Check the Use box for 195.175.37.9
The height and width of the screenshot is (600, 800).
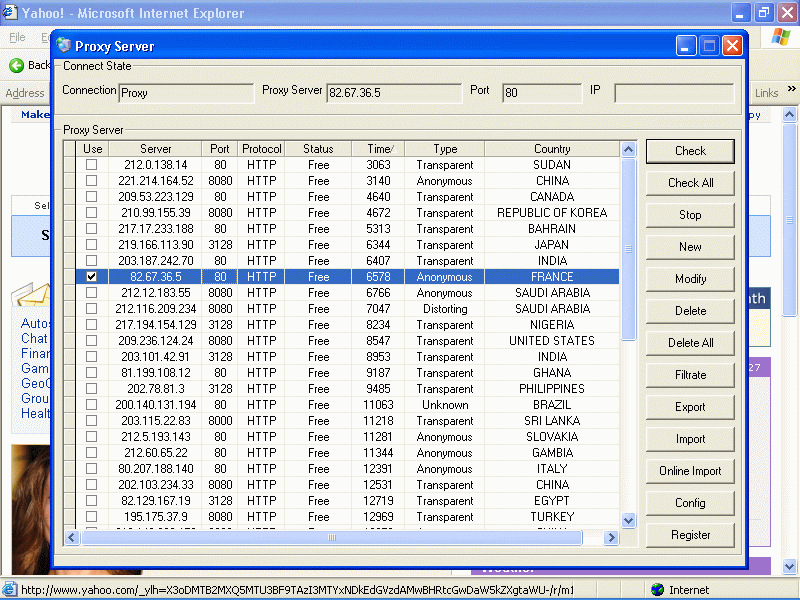tap(91, 516)
